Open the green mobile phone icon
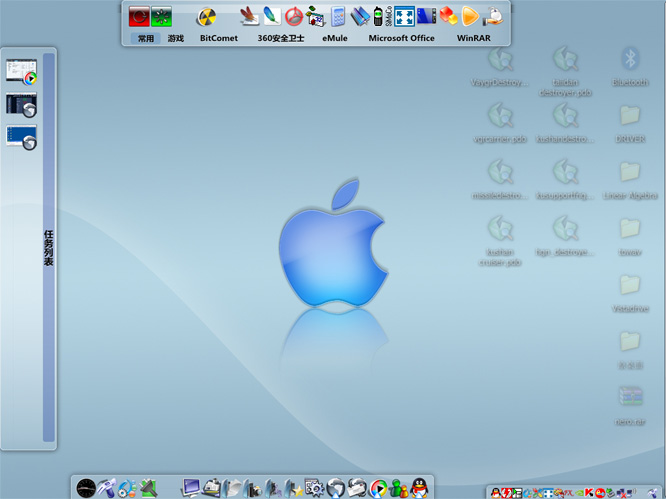The width and height of the screenshot is (666, 499). pyautogui.click(x=378, y=17)
